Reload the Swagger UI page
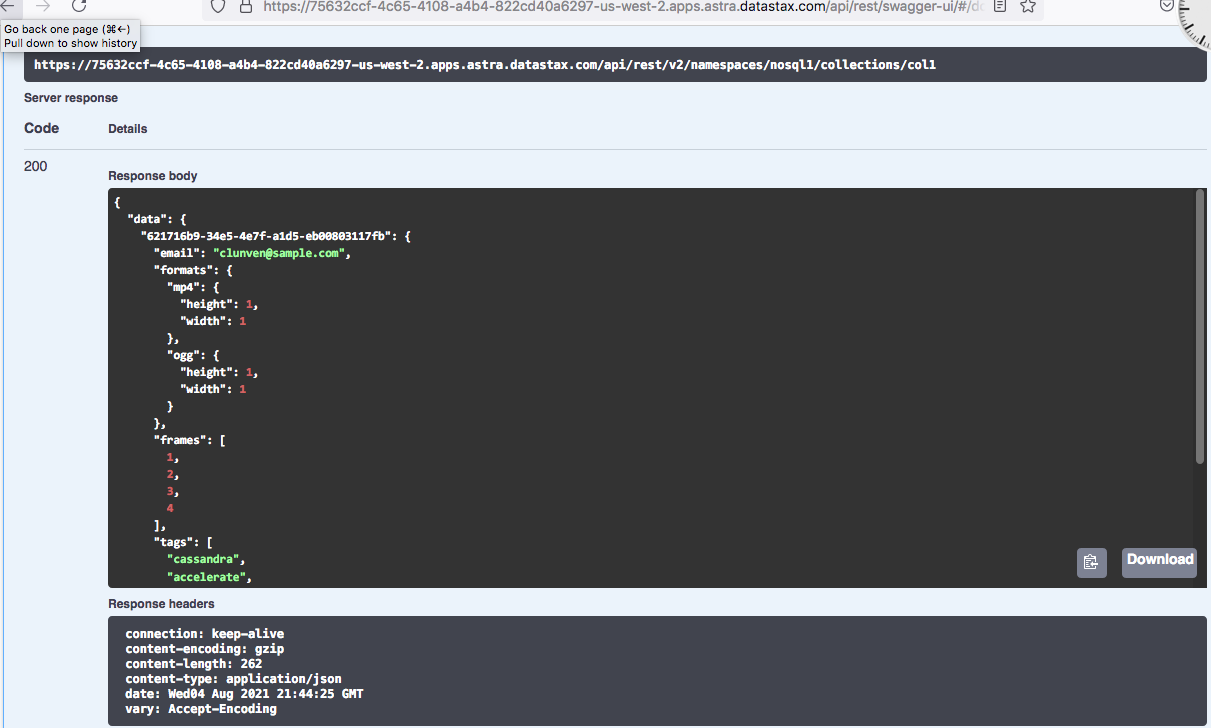This screenshot has height=728, width=1211. point(79,6)
